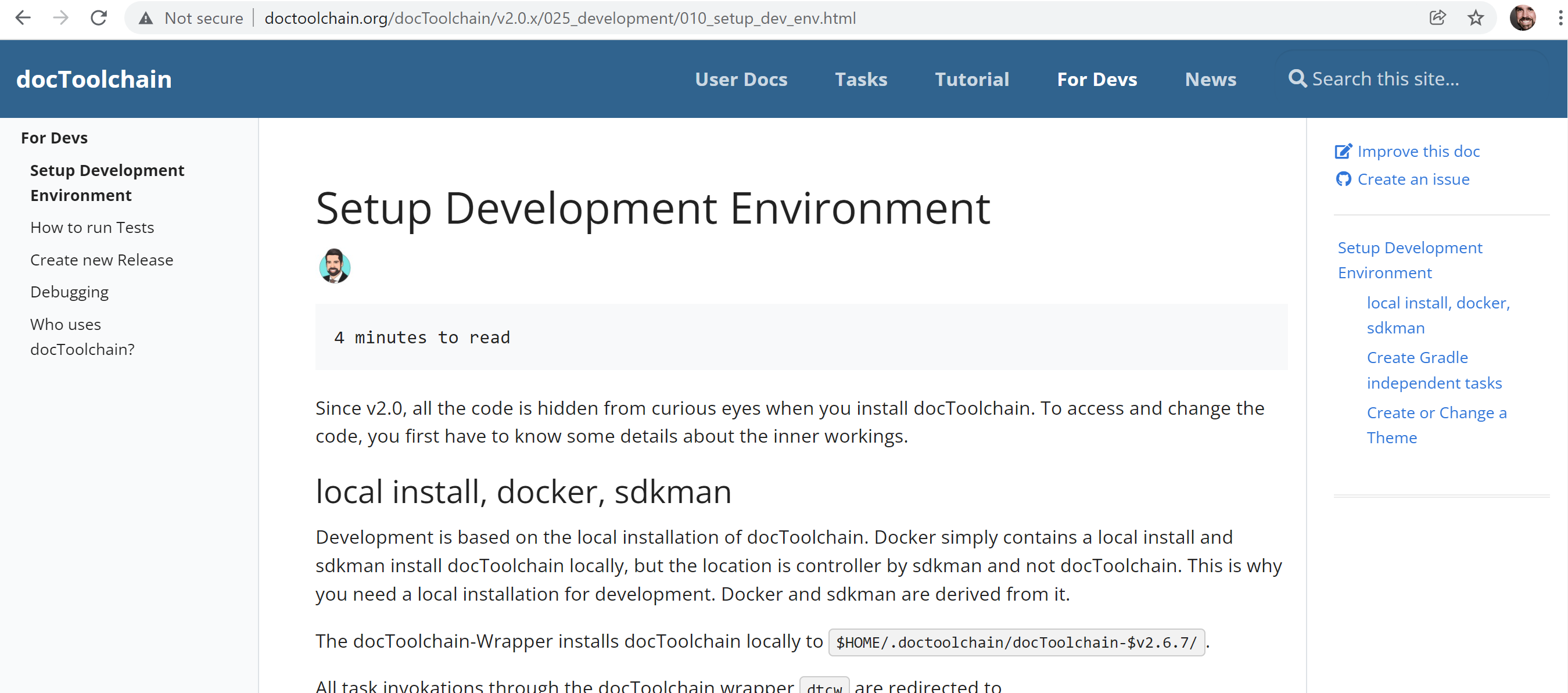Click the How to run Tests sidebar item

coord(92,227)
